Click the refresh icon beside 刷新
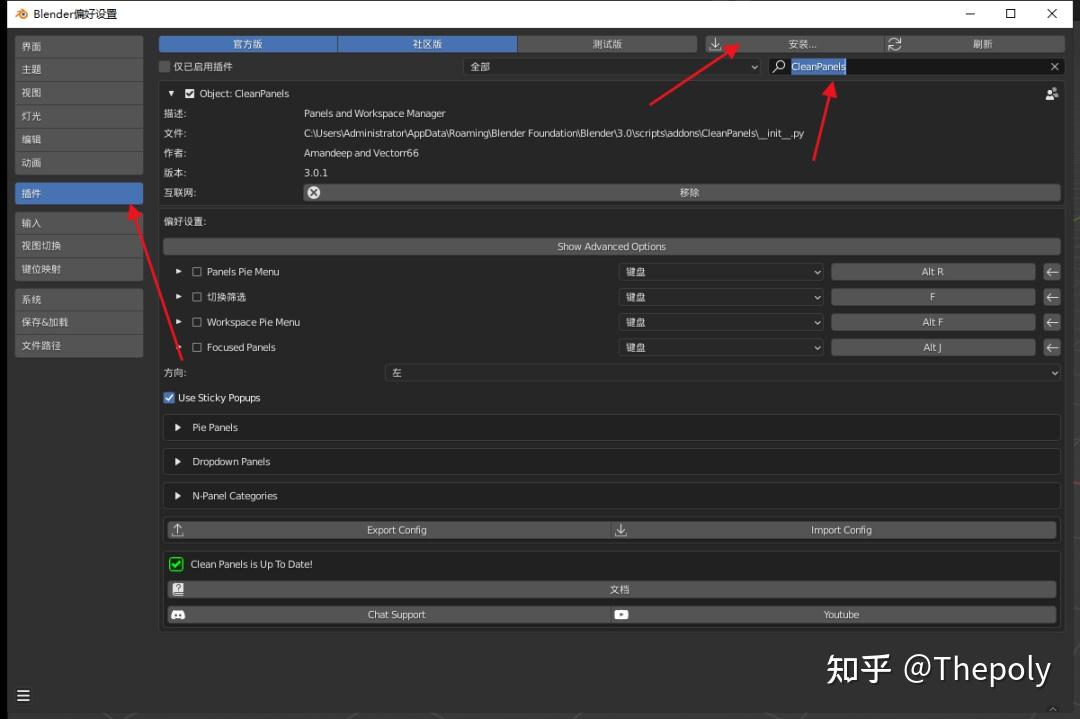 pyautogui.click(x=893, y=44)
